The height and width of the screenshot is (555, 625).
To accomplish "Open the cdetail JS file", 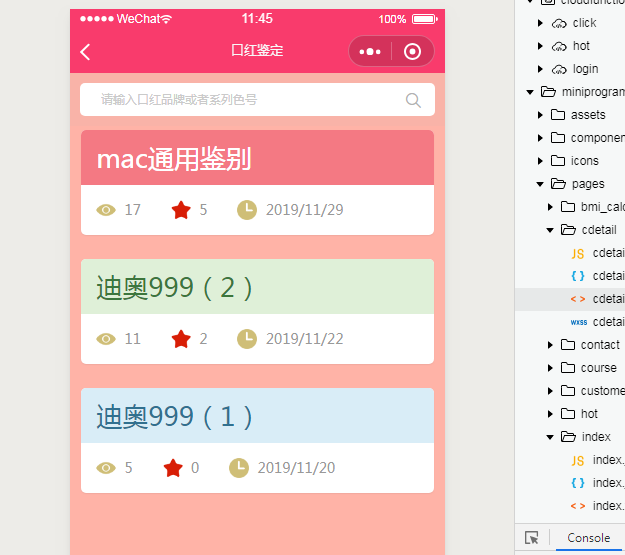I will [x=597, y=253].
